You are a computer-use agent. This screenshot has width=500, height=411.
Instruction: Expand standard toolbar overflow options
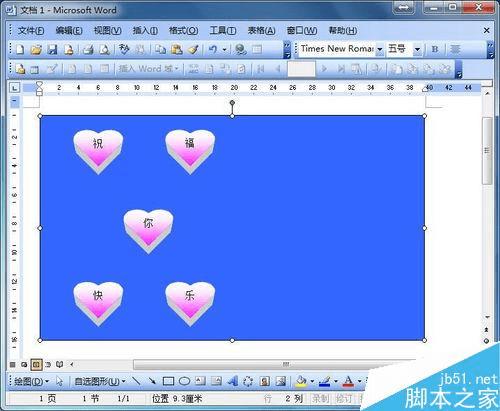pyautogui.click(x=287, y=50)
